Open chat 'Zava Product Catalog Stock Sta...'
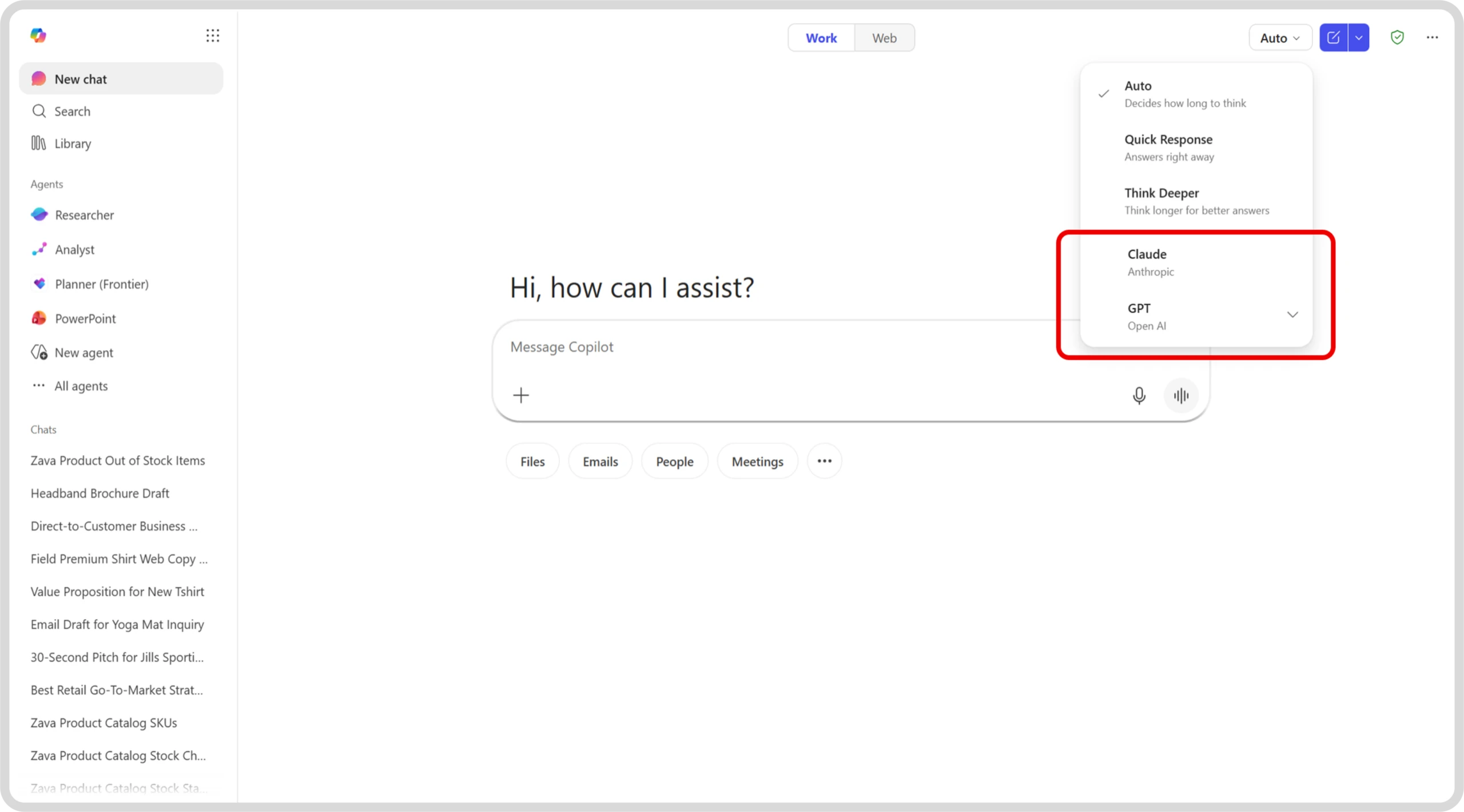 tap(119, 788)
